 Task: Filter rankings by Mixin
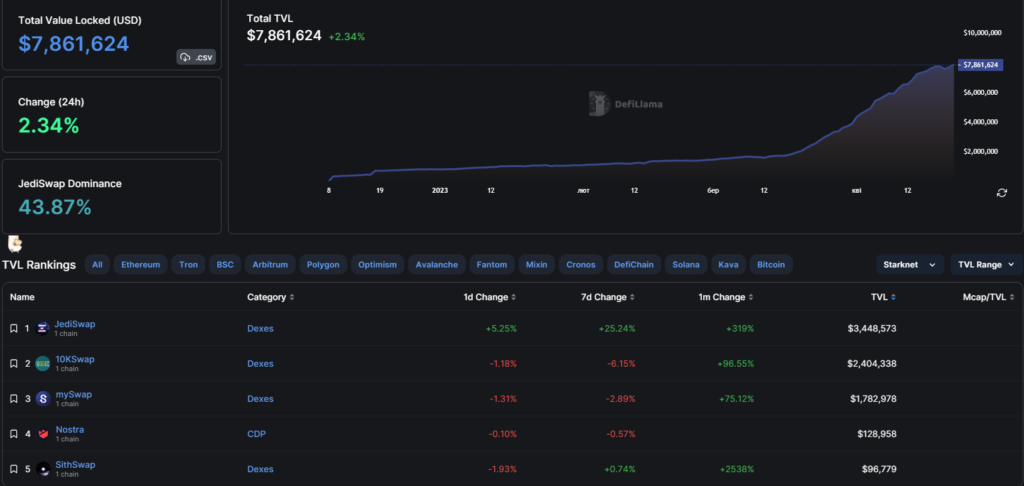[537, 265]
